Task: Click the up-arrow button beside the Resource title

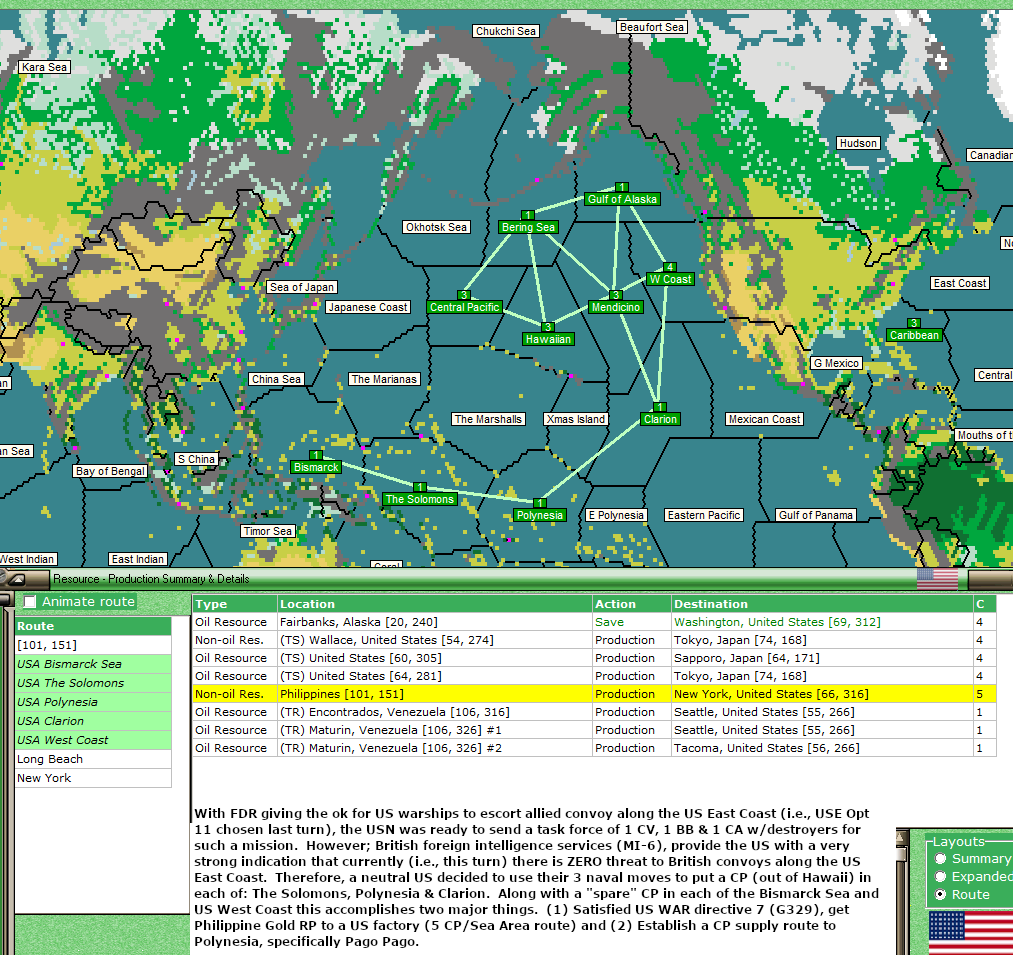Action: click(x=17, y=579)
